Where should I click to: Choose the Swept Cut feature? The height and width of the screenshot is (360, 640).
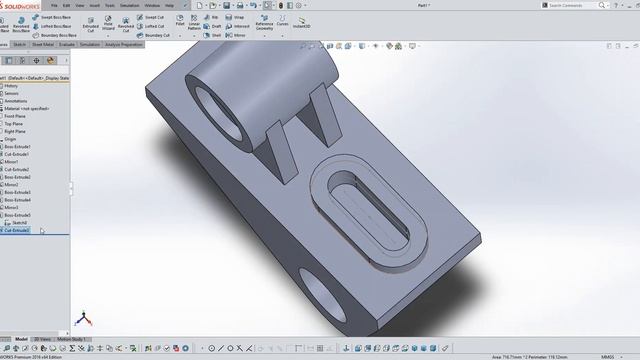point(151,17)
